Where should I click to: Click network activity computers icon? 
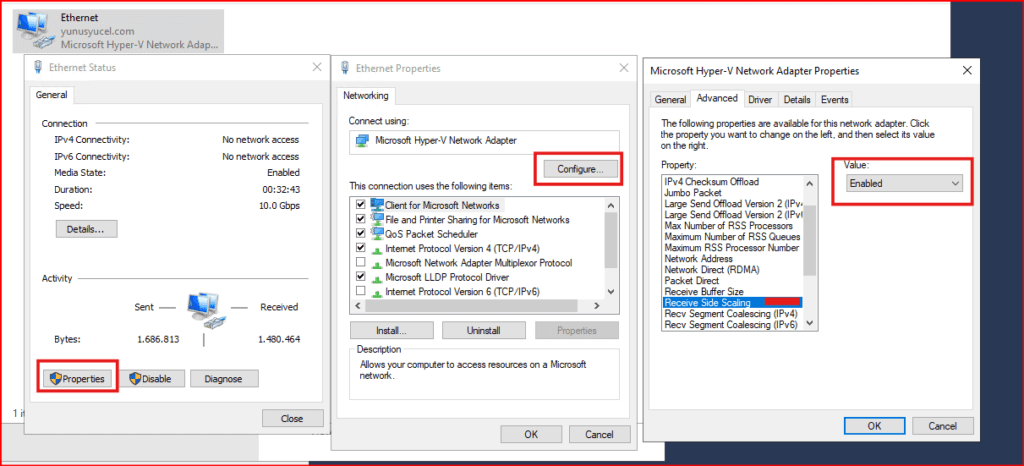(x=207, y=304)
